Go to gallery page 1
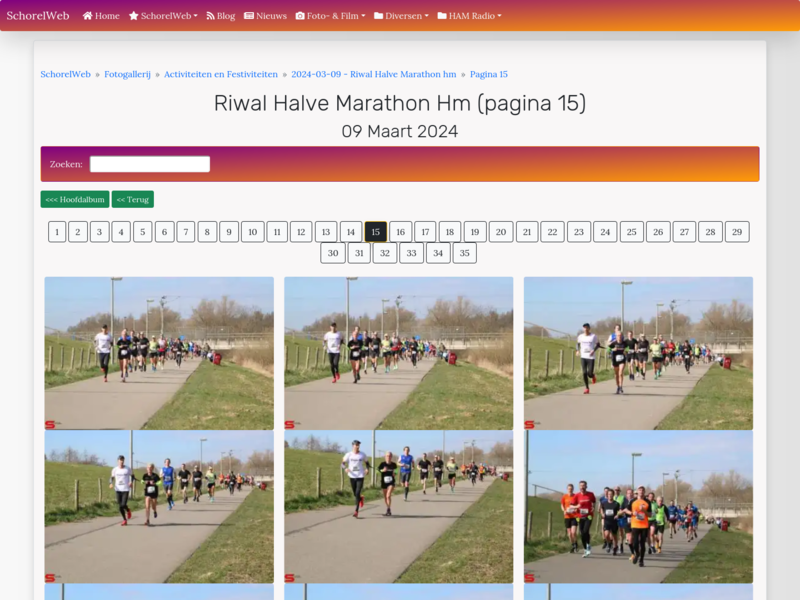The height and width of the screenshot is (600, 800). pos(57,232)
